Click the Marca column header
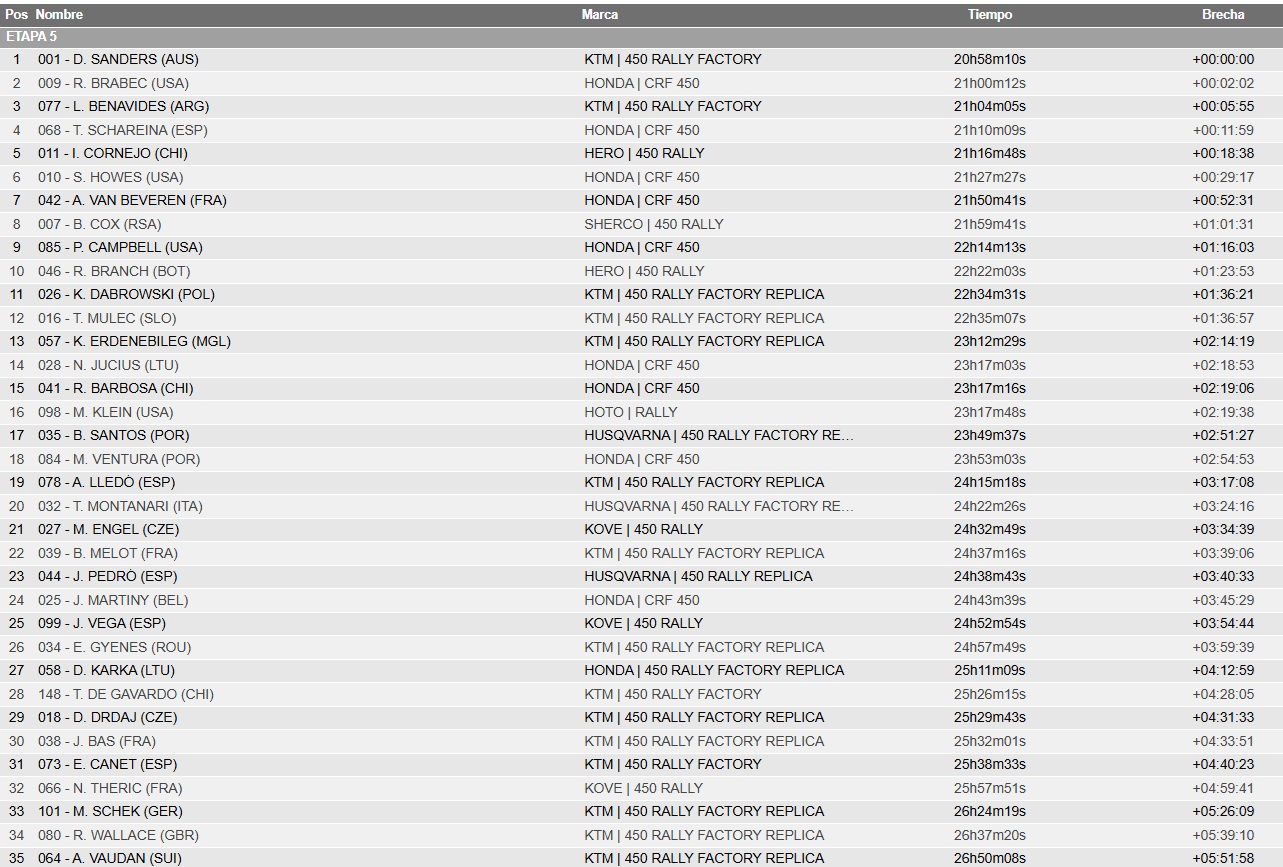The height and width of the screenshot is (867, 1283). click(x=600, y=15)
